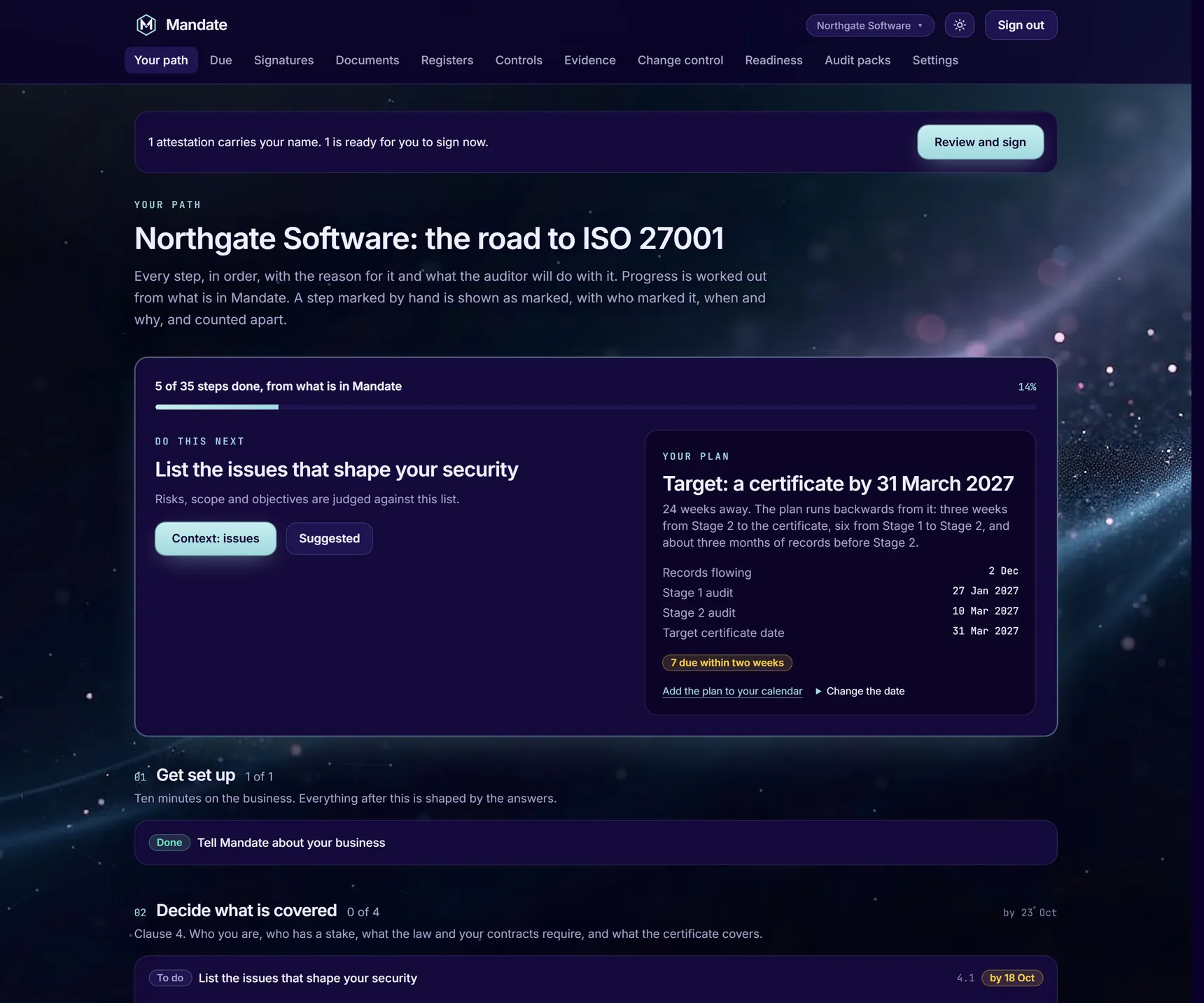The height and width of the screenshot is (1003, 1204).
Task: Go to the Readiness tab
Action: coord(773,60)
